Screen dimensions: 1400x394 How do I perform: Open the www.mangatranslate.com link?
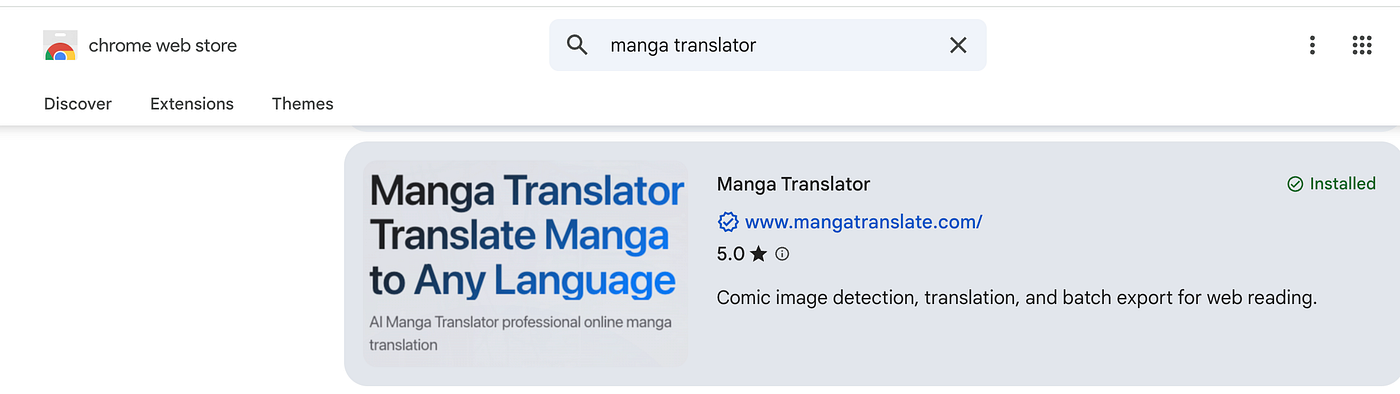[x=864, y=222]
